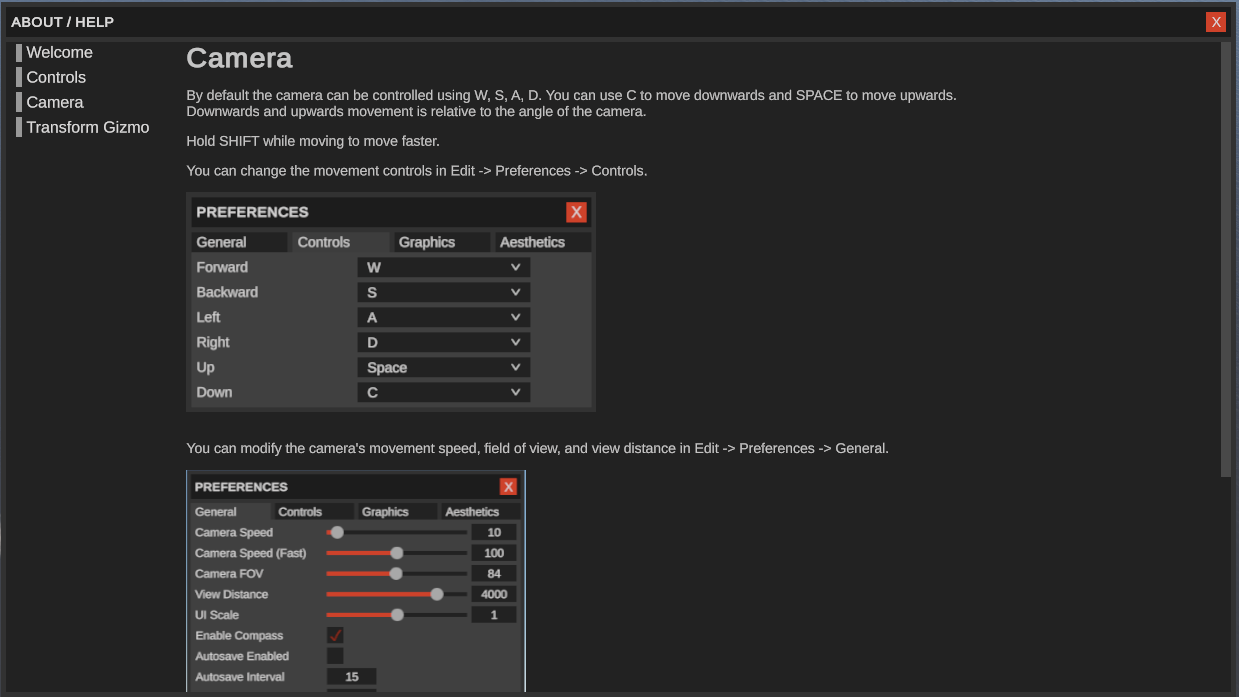Click the red X in Controls preferences image

[576, 212]
